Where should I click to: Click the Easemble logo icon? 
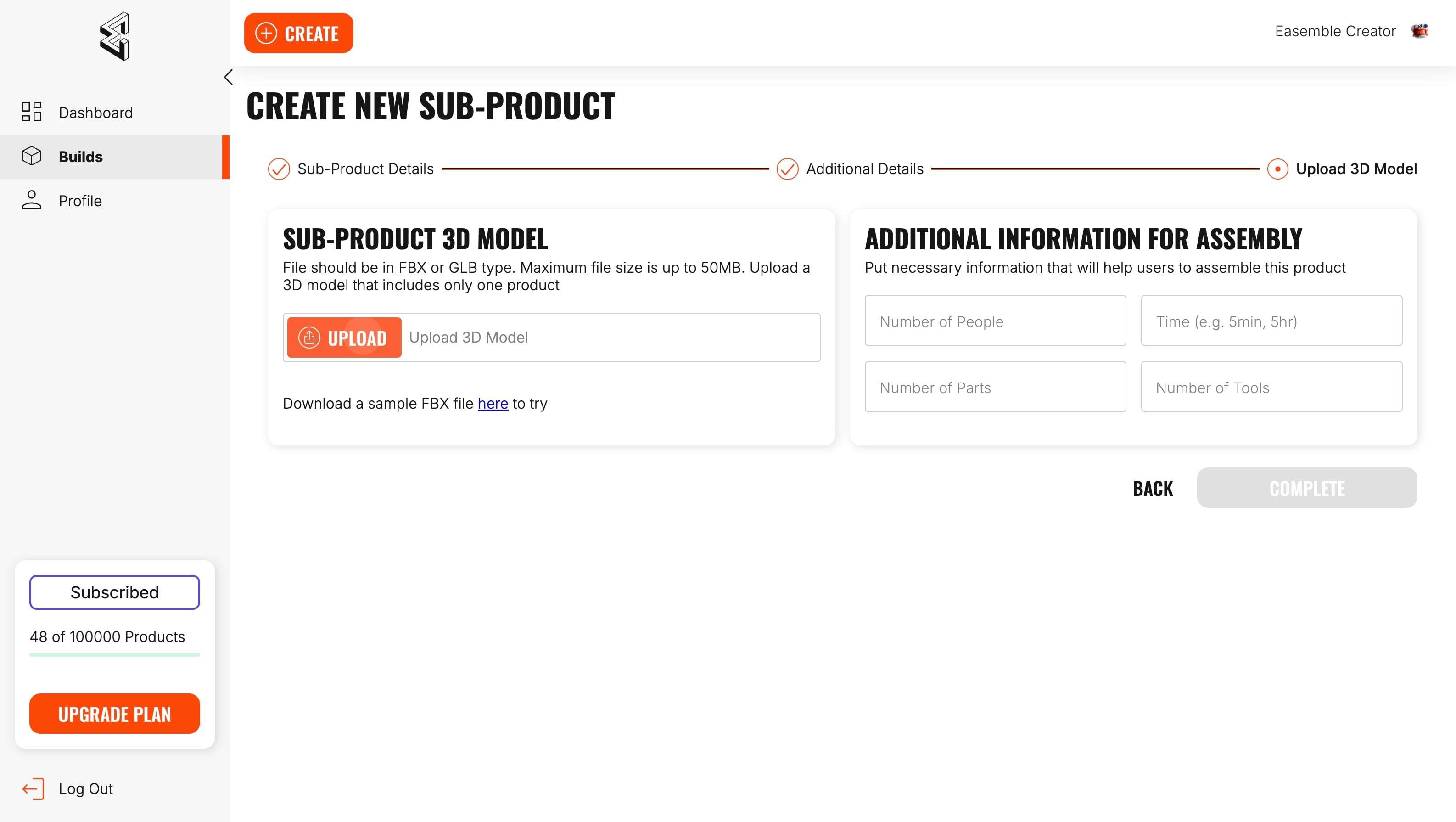[x=115, y=36]
